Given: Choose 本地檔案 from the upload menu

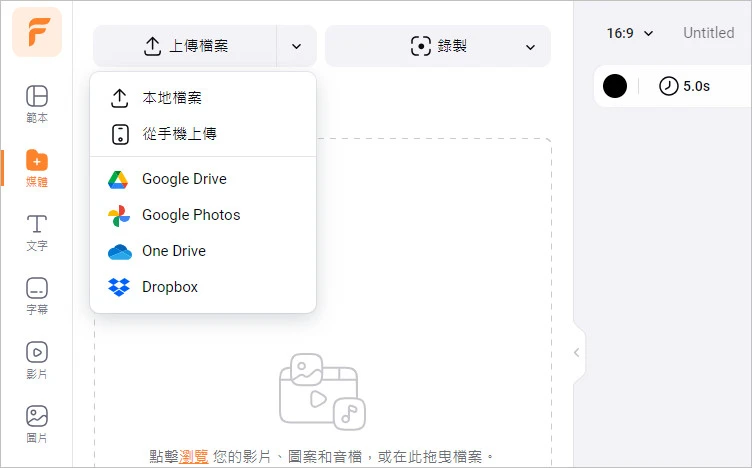Looking at the screenshot, I should coord(203,98).
